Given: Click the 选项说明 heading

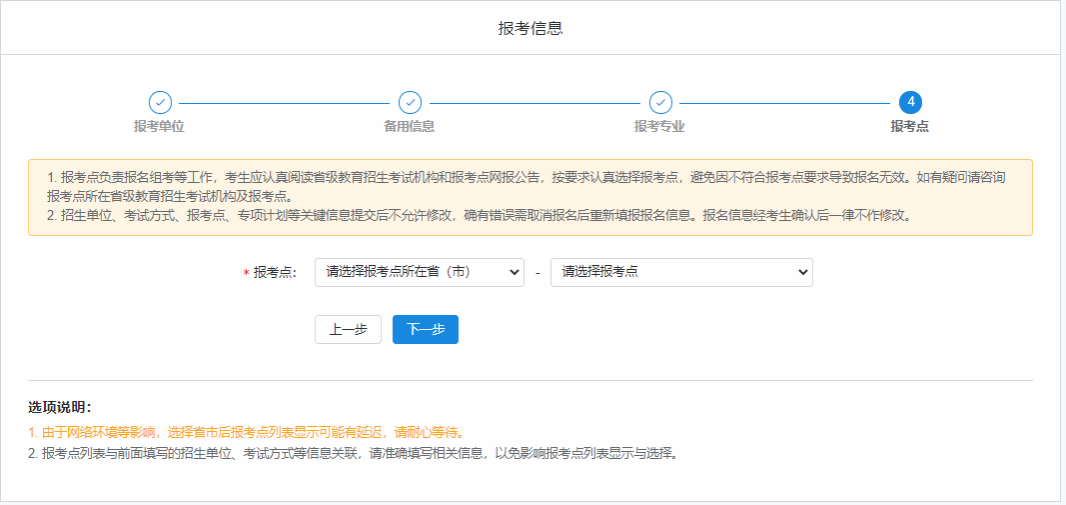Looking at the screenshot, I should pos(60,407).
